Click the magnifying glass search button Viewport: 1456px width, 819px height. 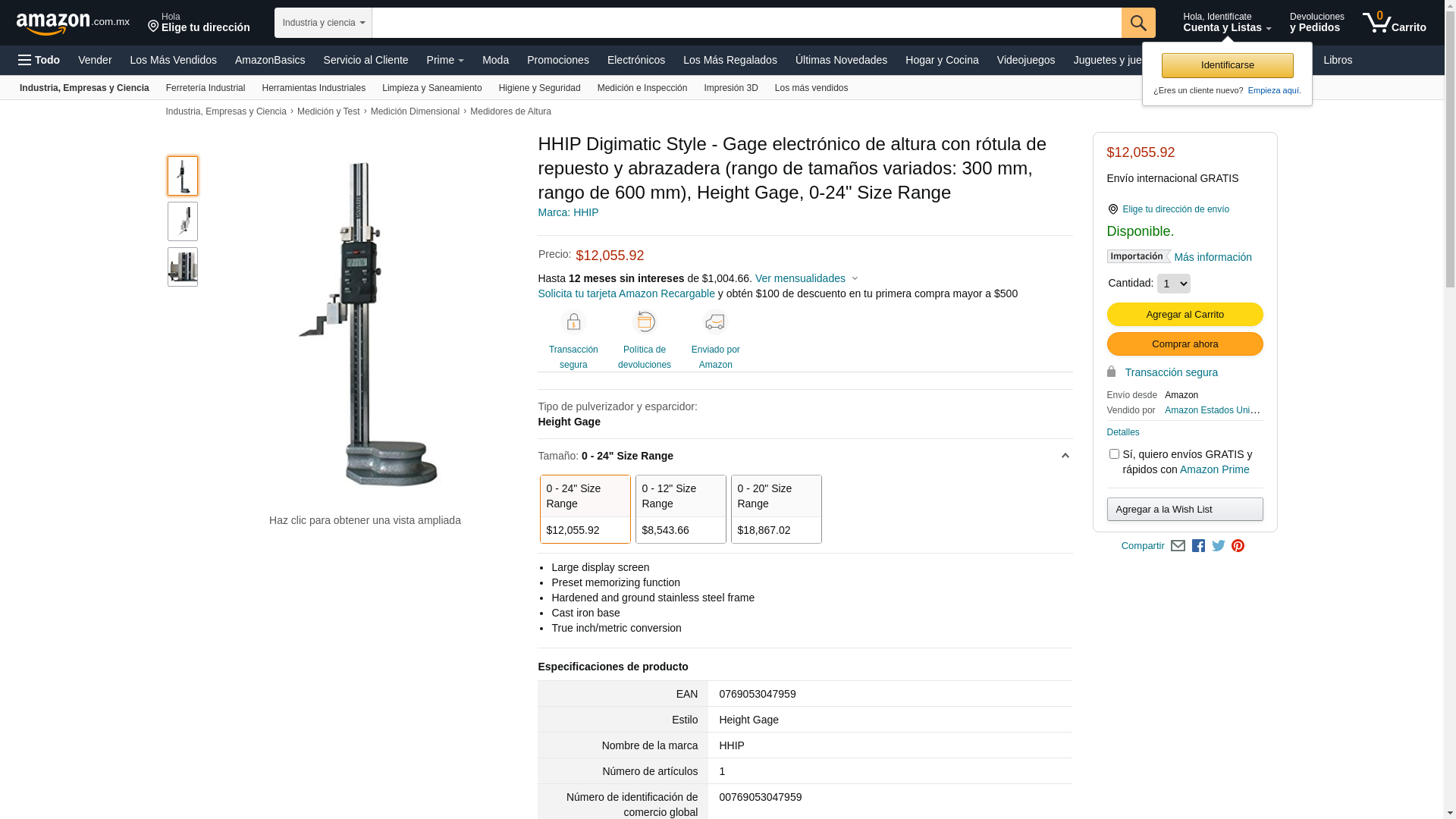[1137, 23]
